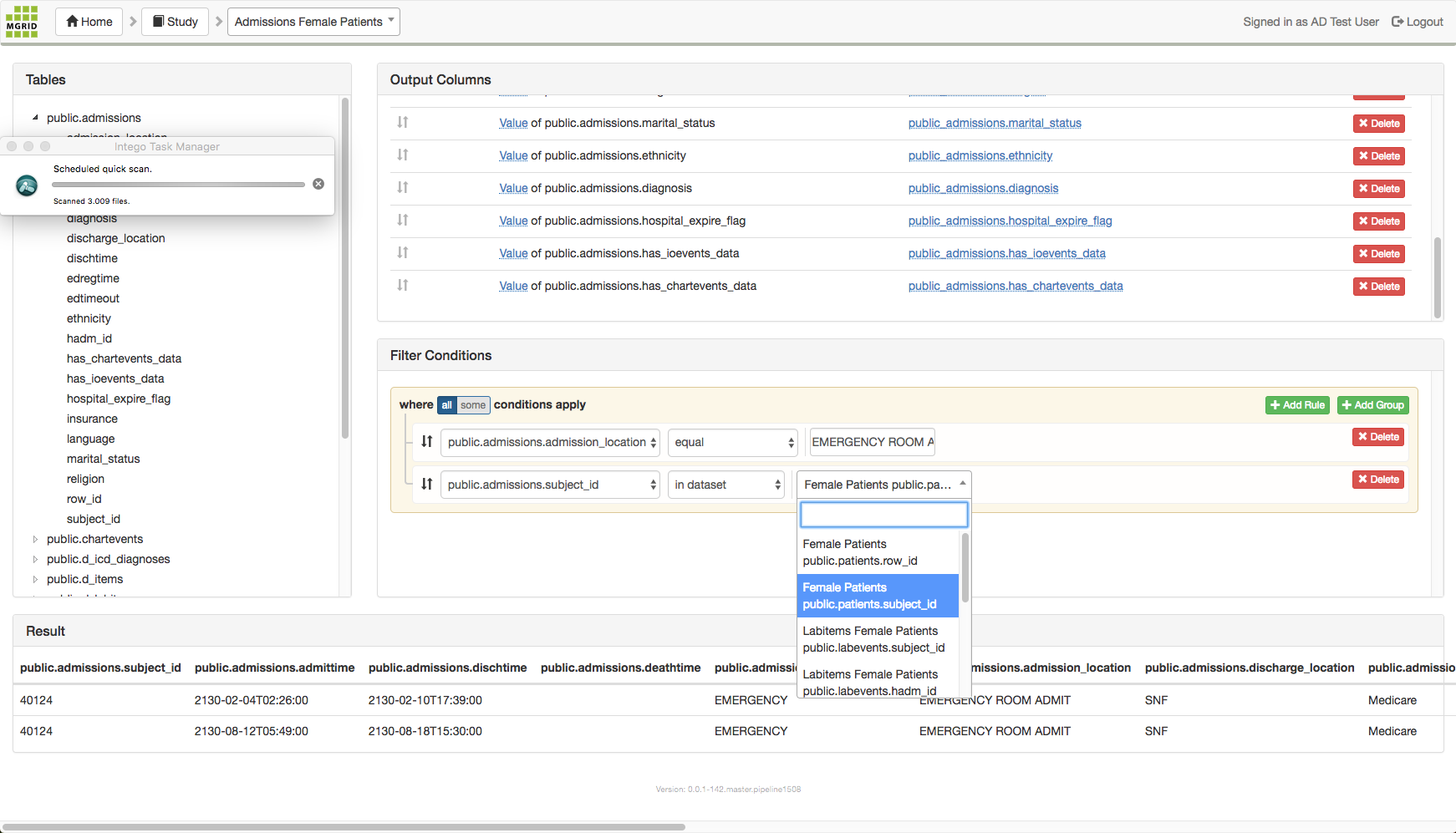Click public_admissions.diagnosis alias link
Screen dimensions: 1456x833
[x=983, y=188]
